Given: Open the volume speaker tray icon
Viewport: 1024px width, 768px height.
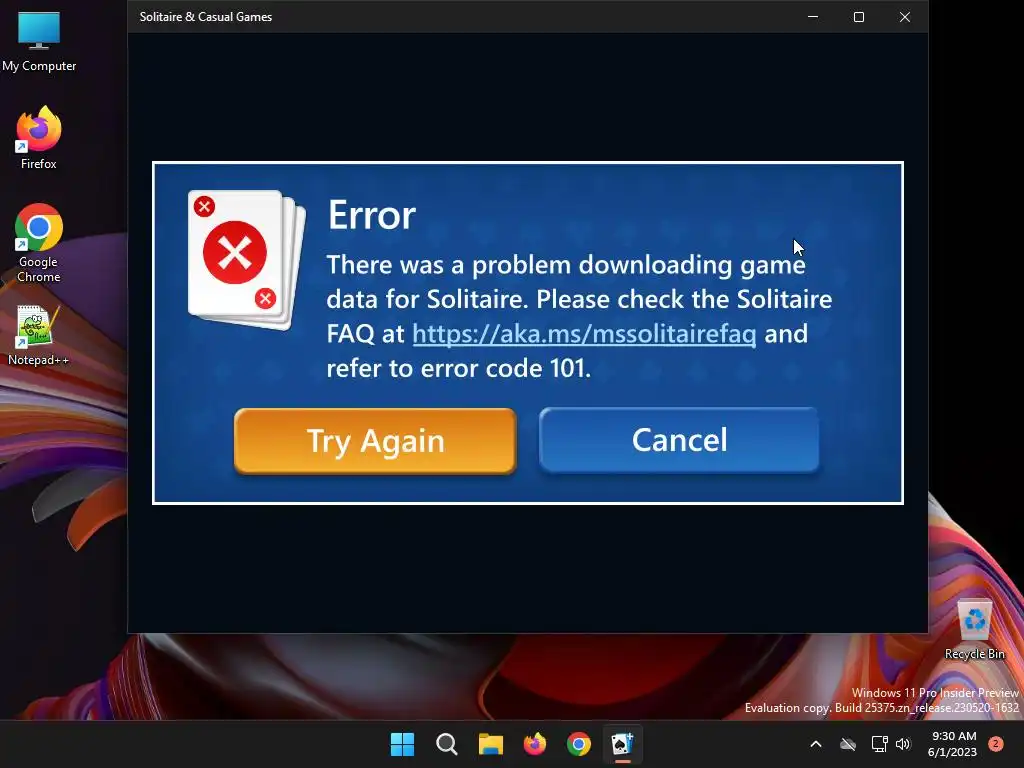Looking at the screenshot, I should [903, 744].
